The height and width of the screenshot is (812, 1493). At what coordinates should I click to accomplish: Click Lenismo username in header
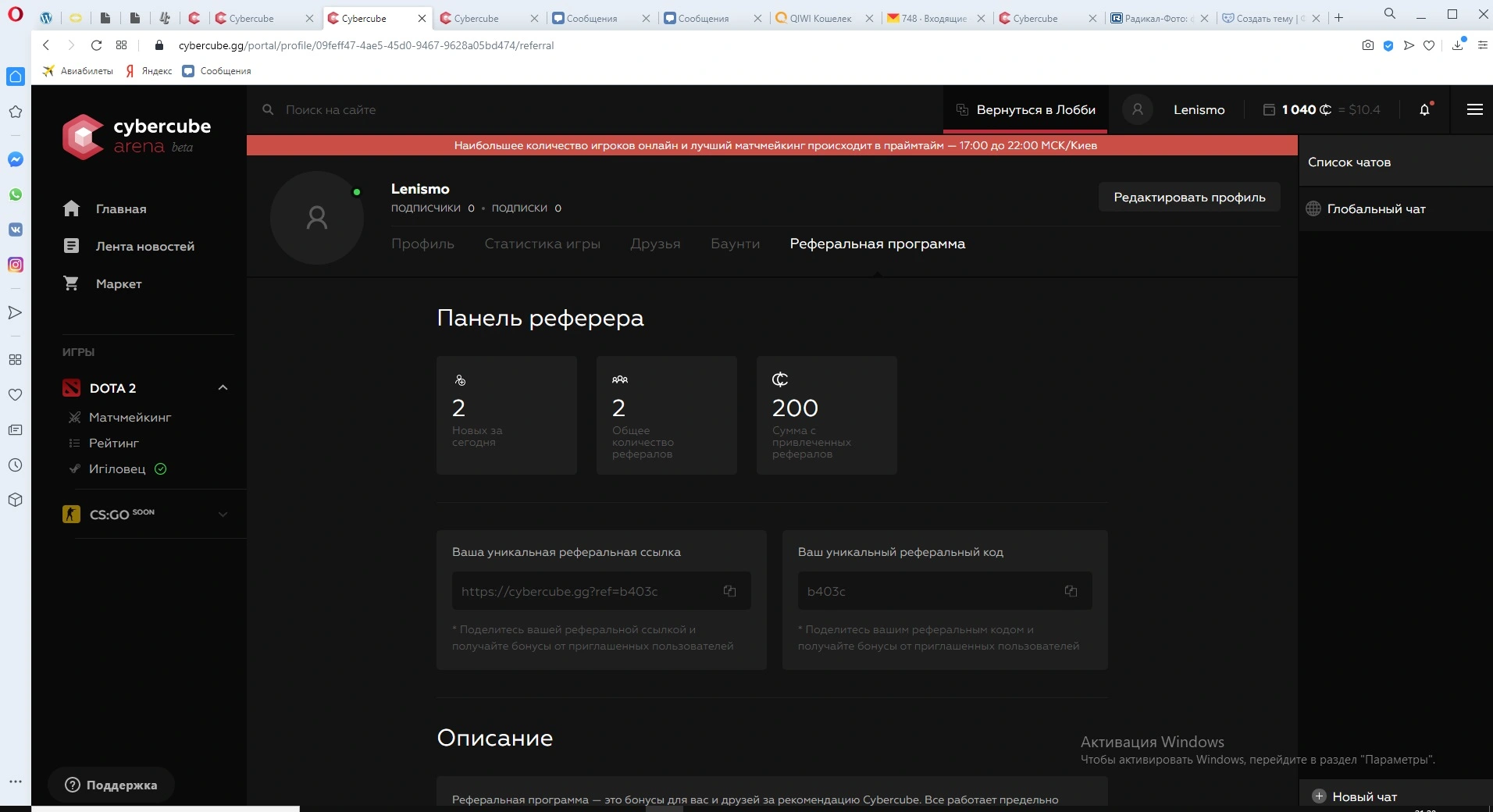(1199, 109)
